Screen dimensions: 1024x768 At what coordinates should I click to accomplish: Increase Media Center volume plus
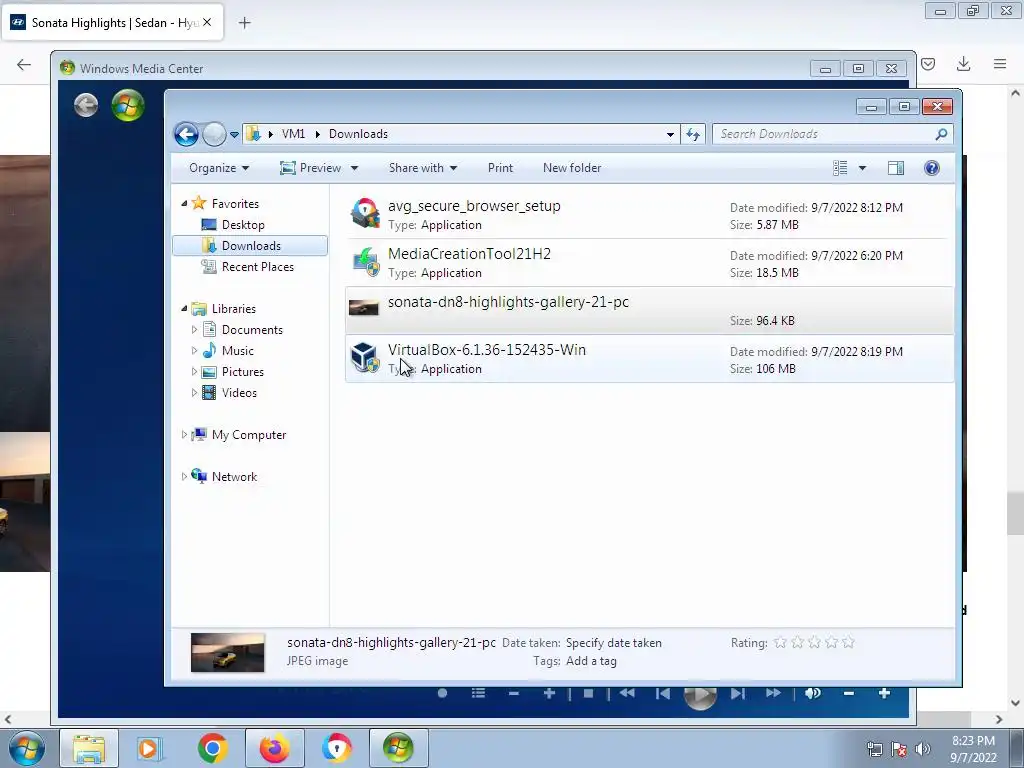pos(884,693)
